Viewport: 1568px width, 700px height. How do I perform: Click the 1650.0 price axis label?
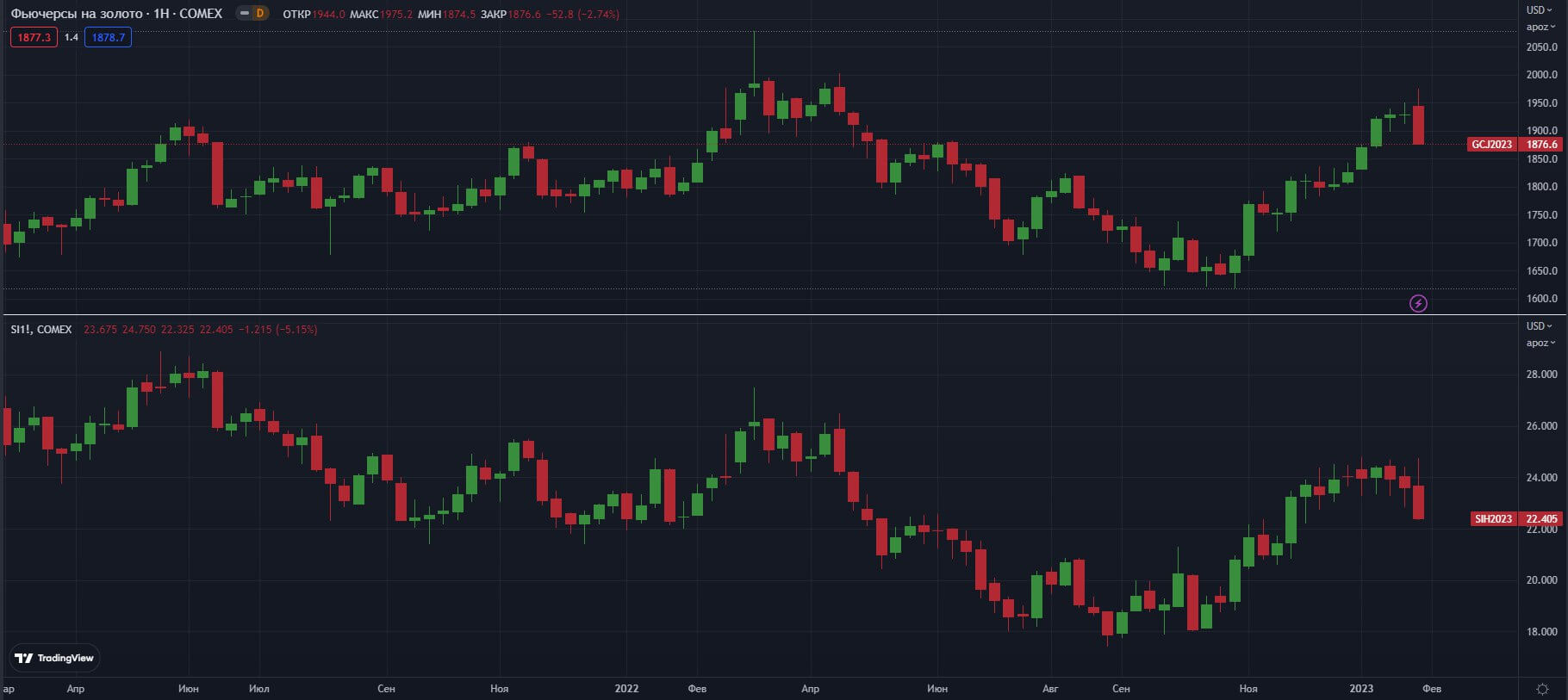[x=1542, y=271]
